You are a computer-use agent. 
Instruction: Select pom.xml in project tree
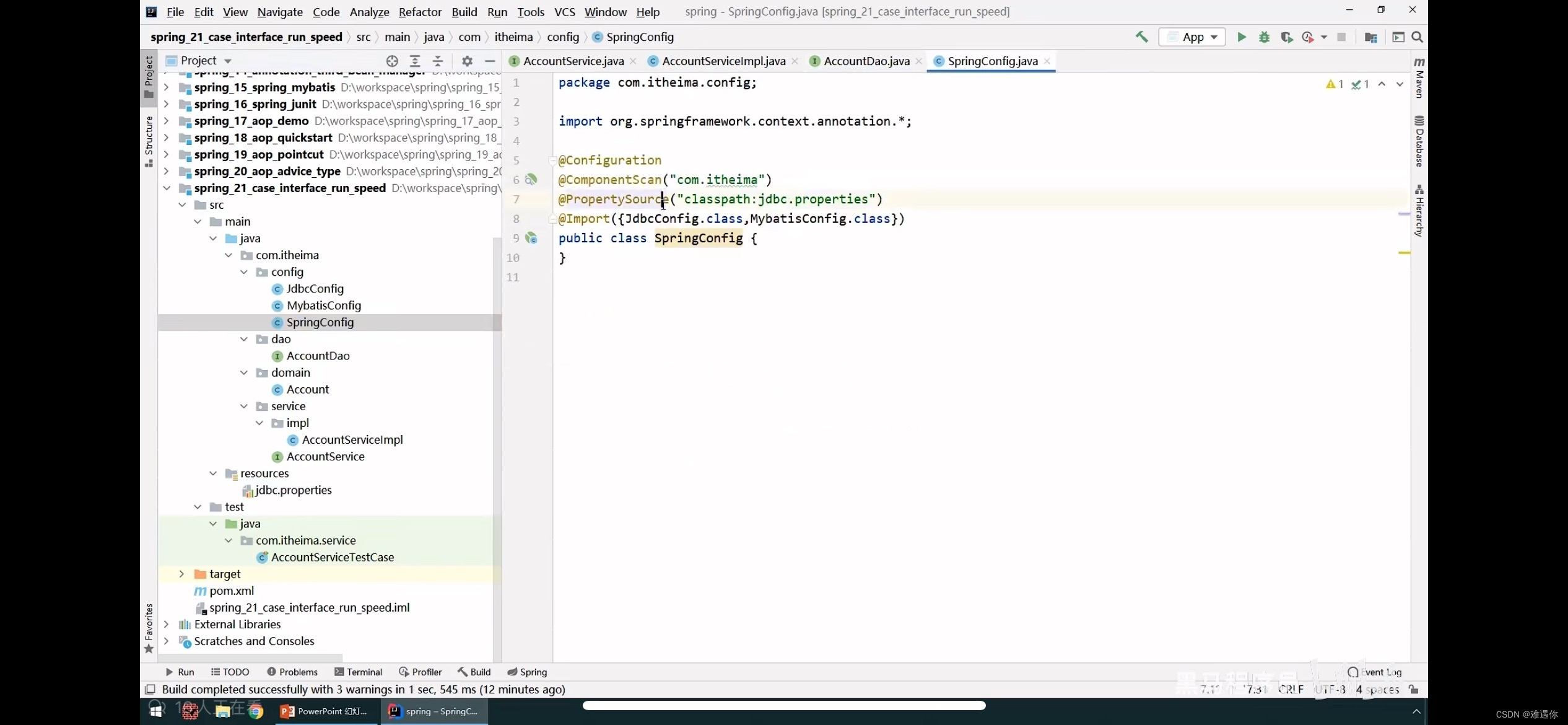click(231, 591)
